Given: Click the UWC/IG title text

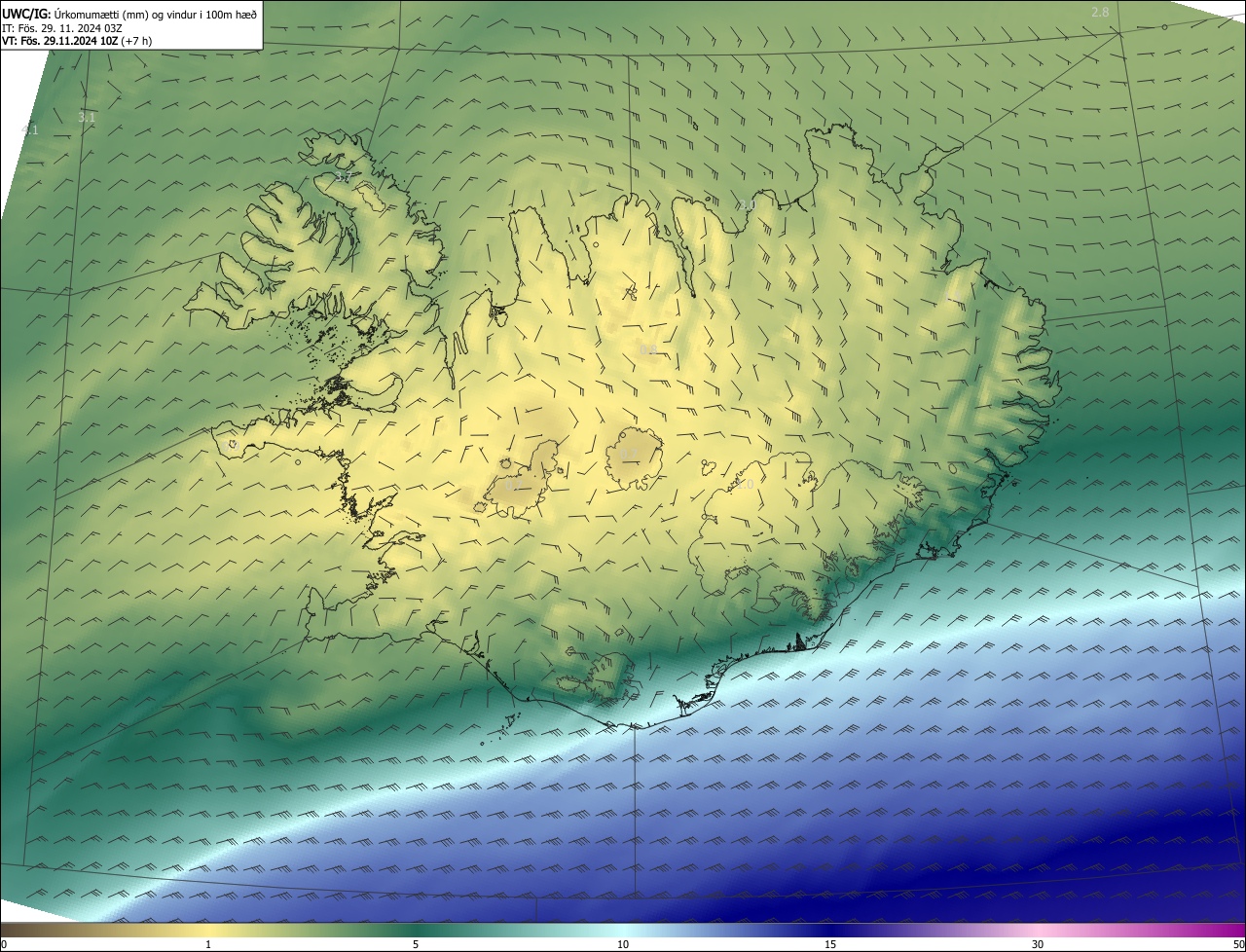Looking at the screenshot, I should (26, 13).
